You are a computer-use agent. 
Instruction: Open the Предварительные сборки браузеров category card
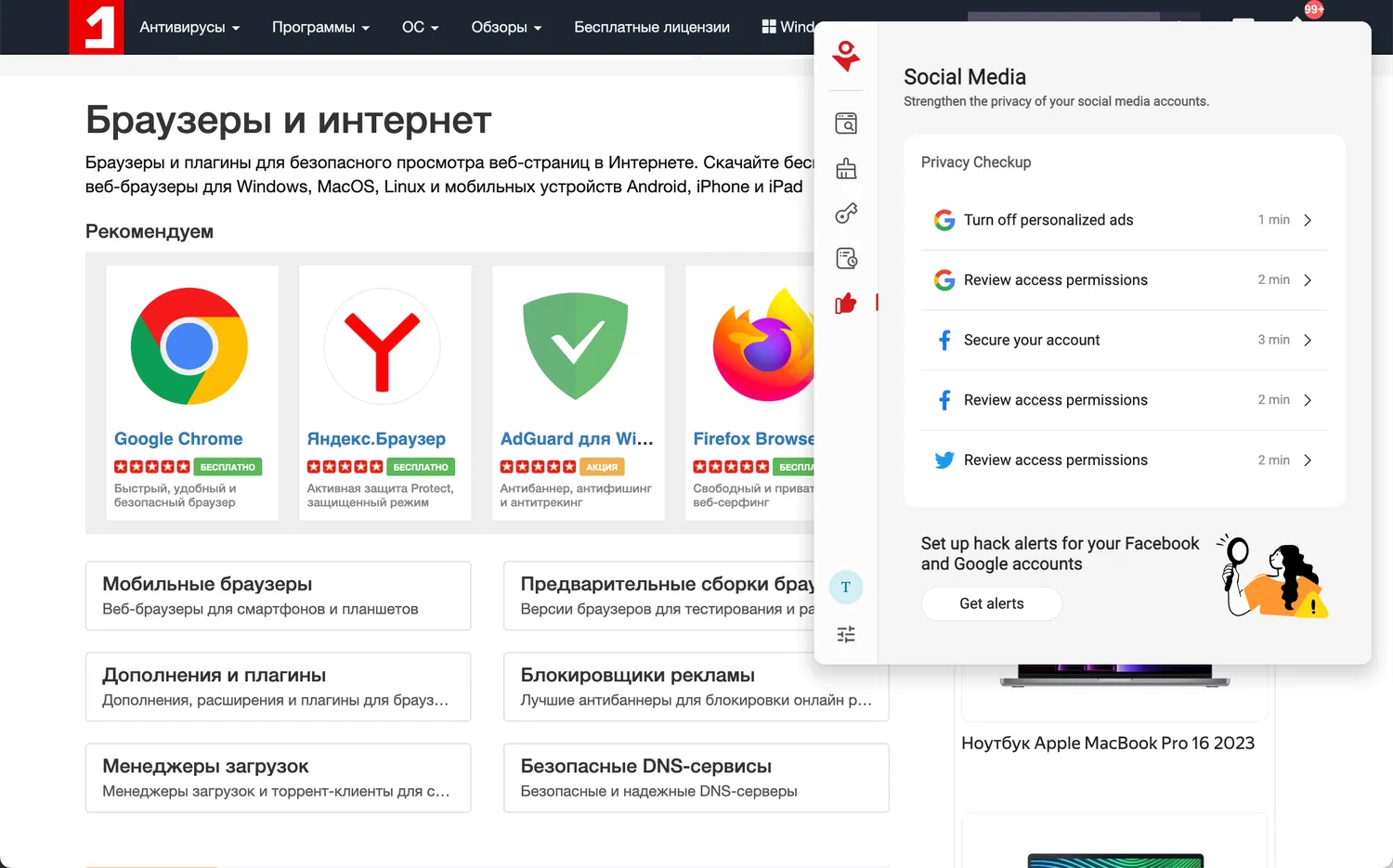click(658, 596)
